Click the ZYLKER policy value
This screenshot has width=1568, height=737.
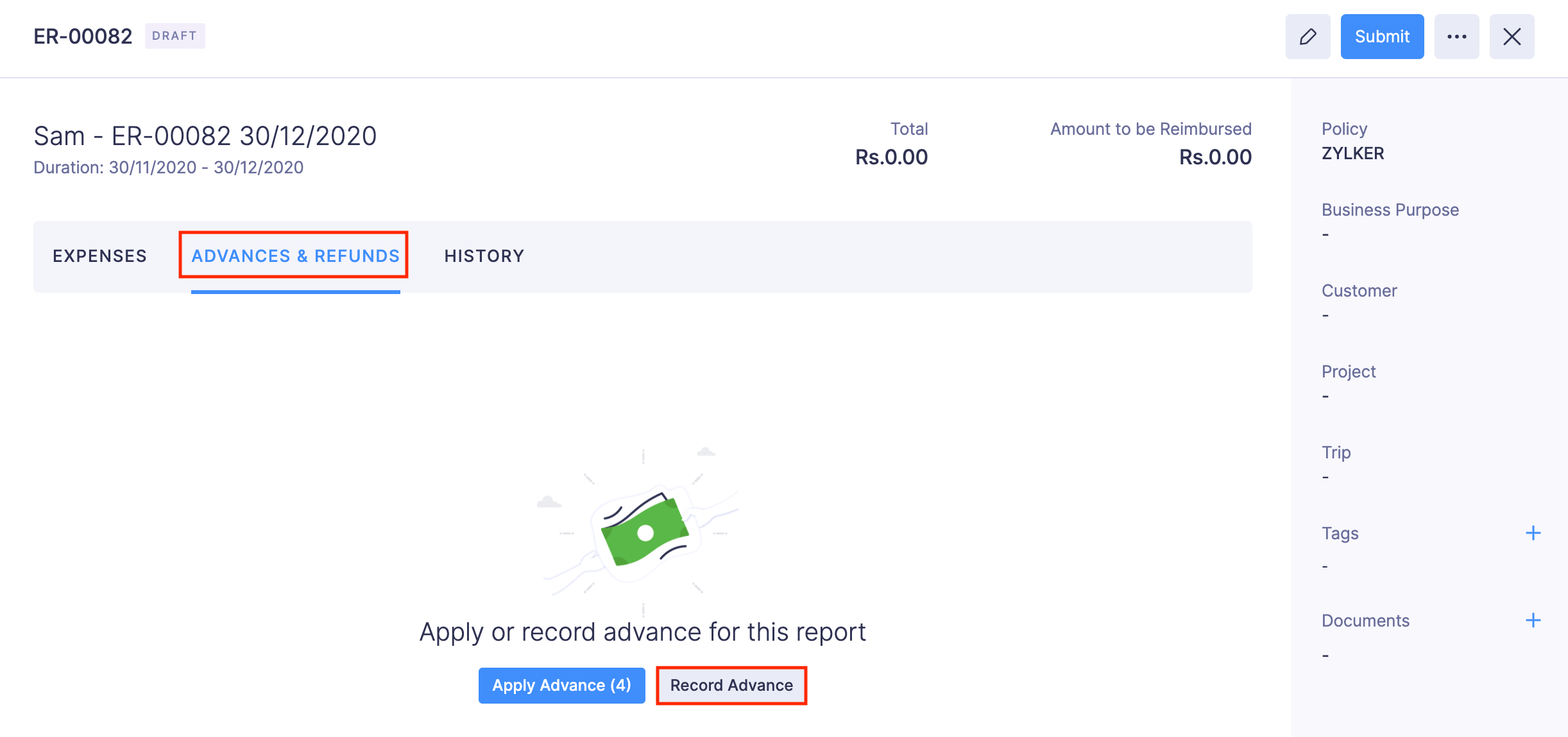[1352, 153]
